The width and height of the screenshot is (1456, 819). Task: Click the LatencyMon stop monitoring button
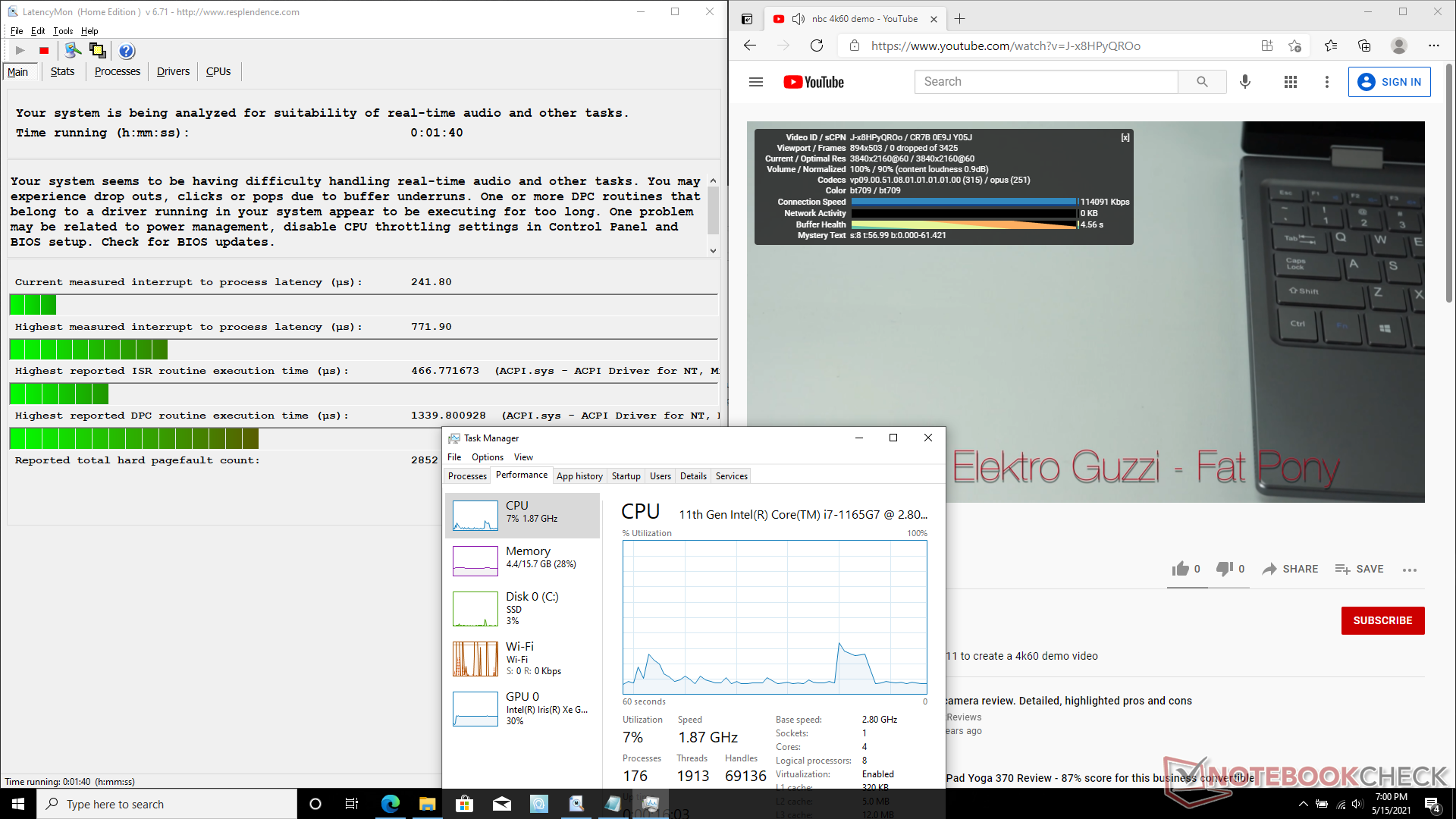tap(44, 51)
